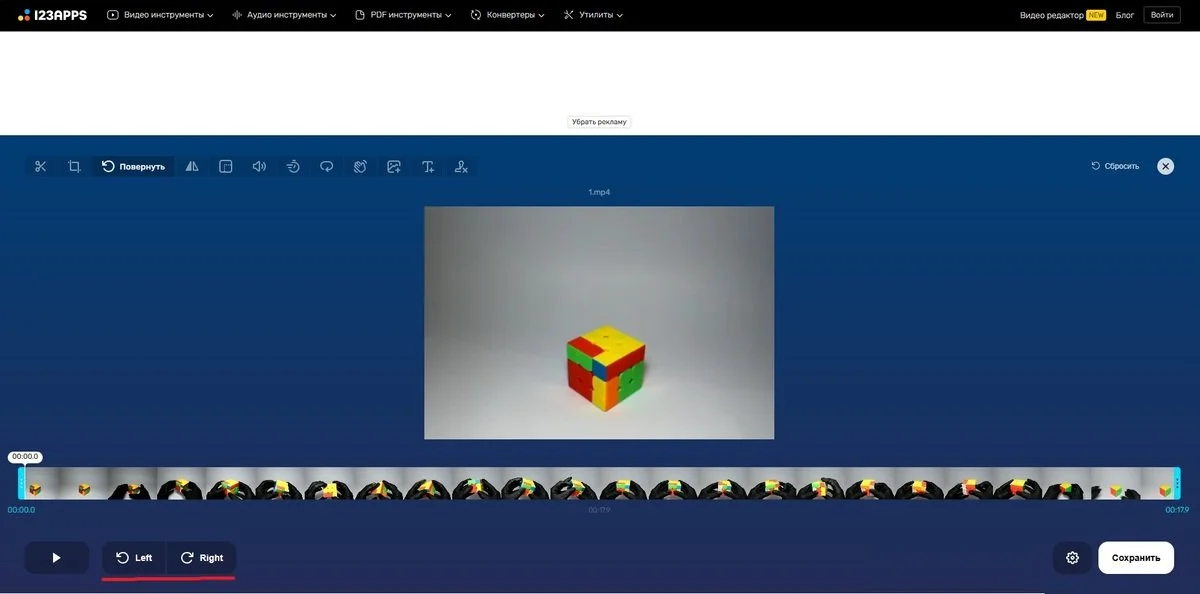Select the remove logo tool

pos(461,166)
